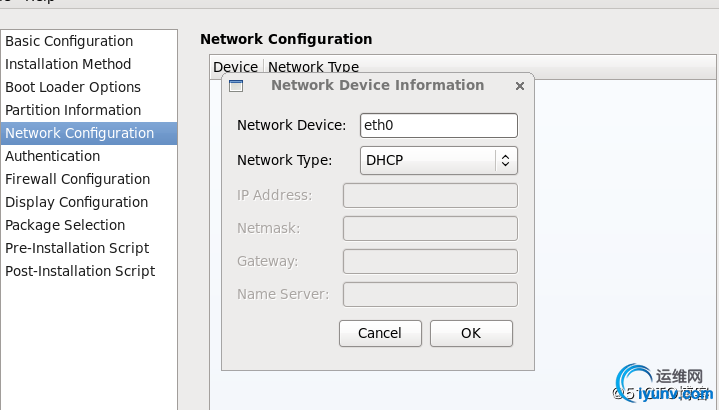Close the Network Device Information dialog
Image resolution: width=719 pixels, height=410 pixels.
[520, 86]
